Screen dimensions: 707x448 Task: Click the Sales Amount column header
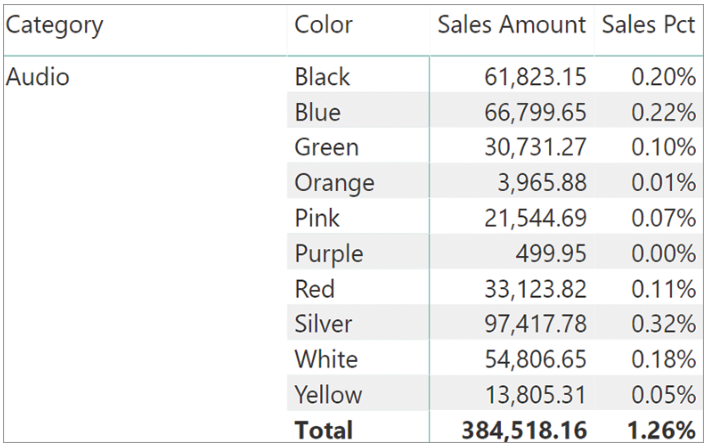[x=511, y=25]
